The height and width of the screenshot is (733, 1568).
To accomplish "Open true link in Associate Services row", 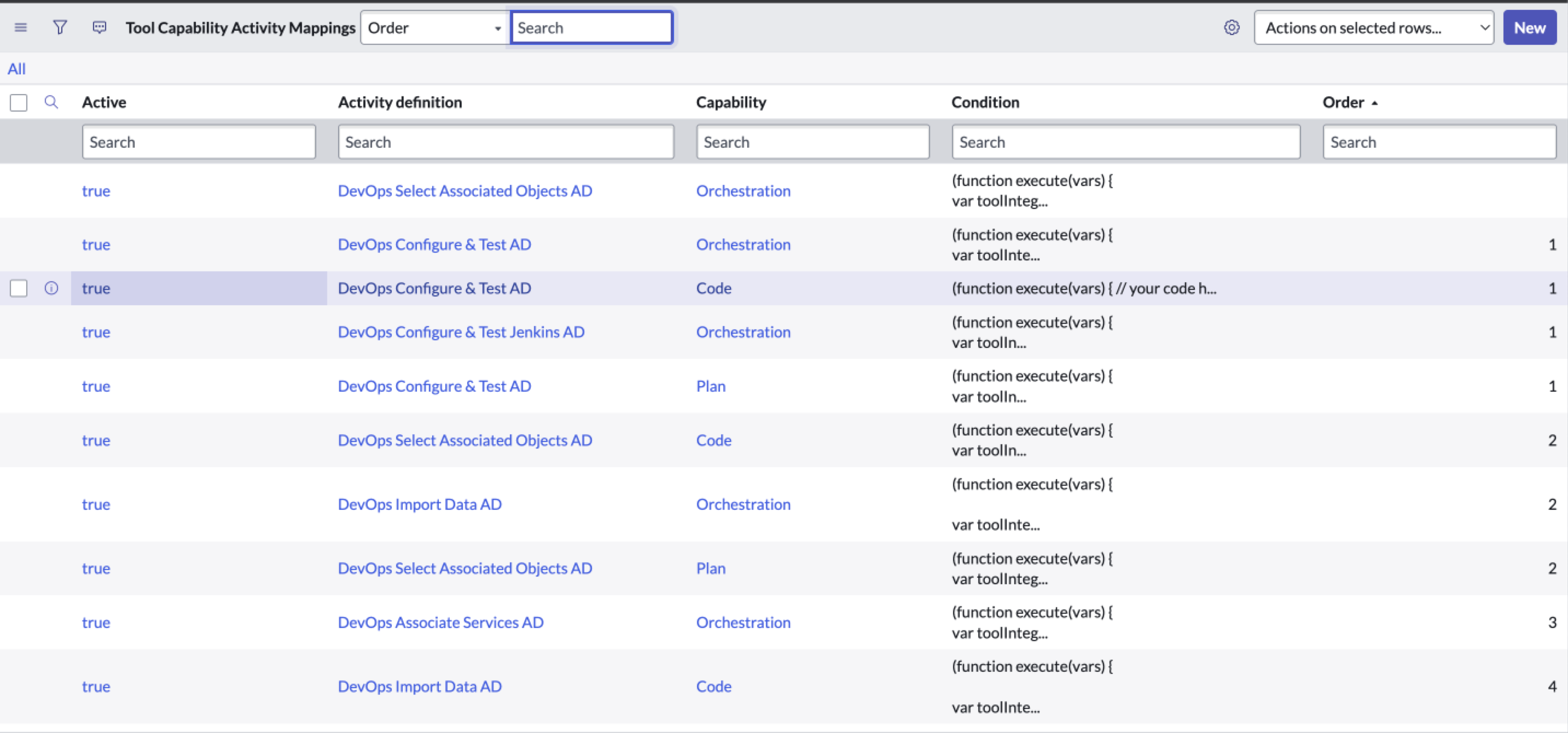I will click(96, 622).
